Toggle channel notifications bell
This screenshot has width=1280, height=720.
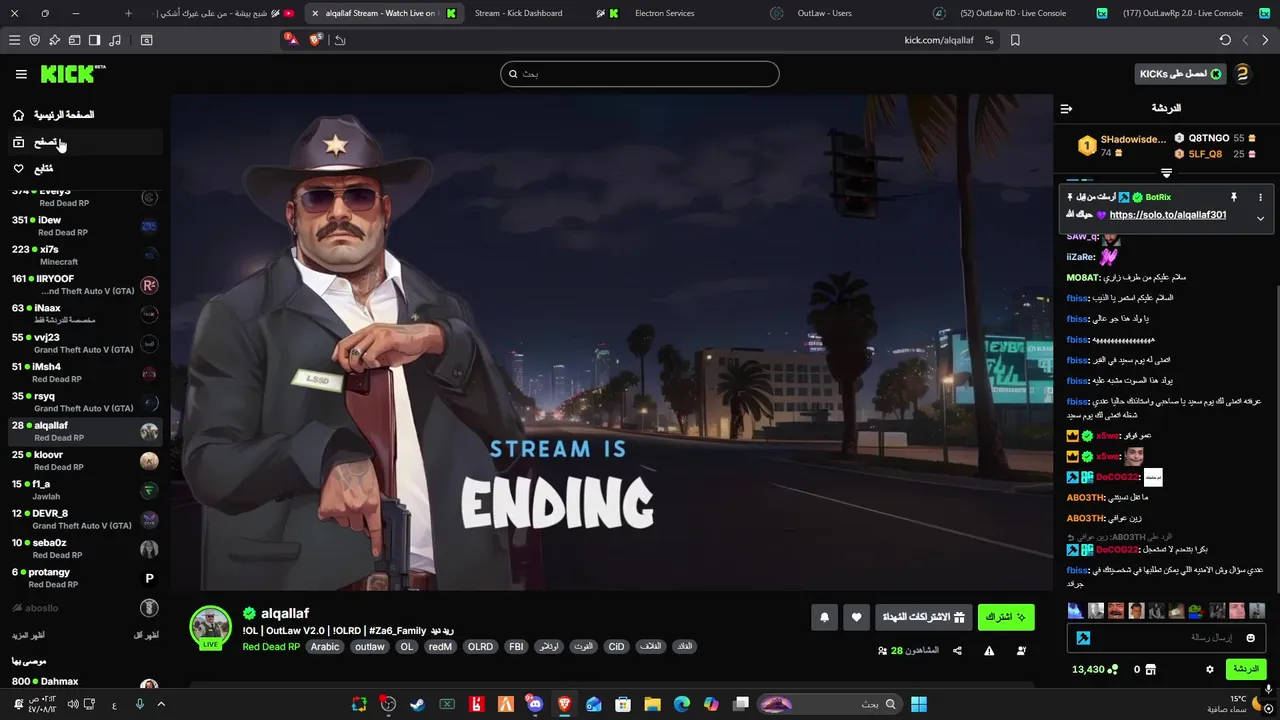(x=824, y=617)
